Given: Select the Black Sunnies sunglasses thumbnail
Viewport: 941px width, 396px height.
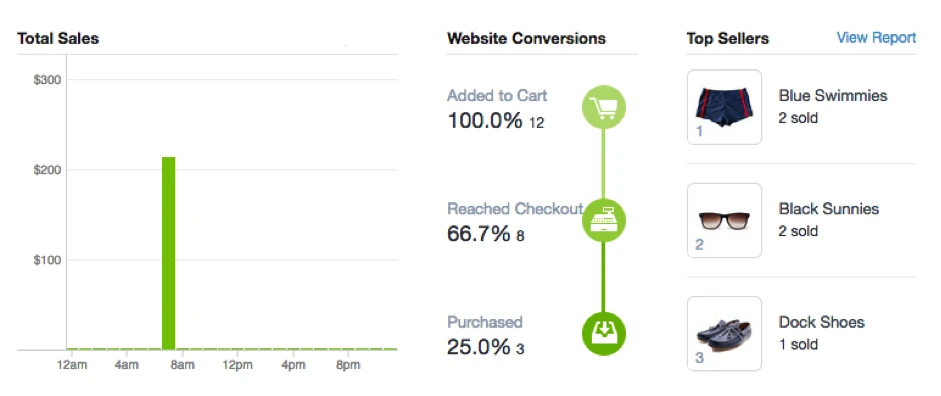Looking at the screenshot, I should click(x=724, y=220).
